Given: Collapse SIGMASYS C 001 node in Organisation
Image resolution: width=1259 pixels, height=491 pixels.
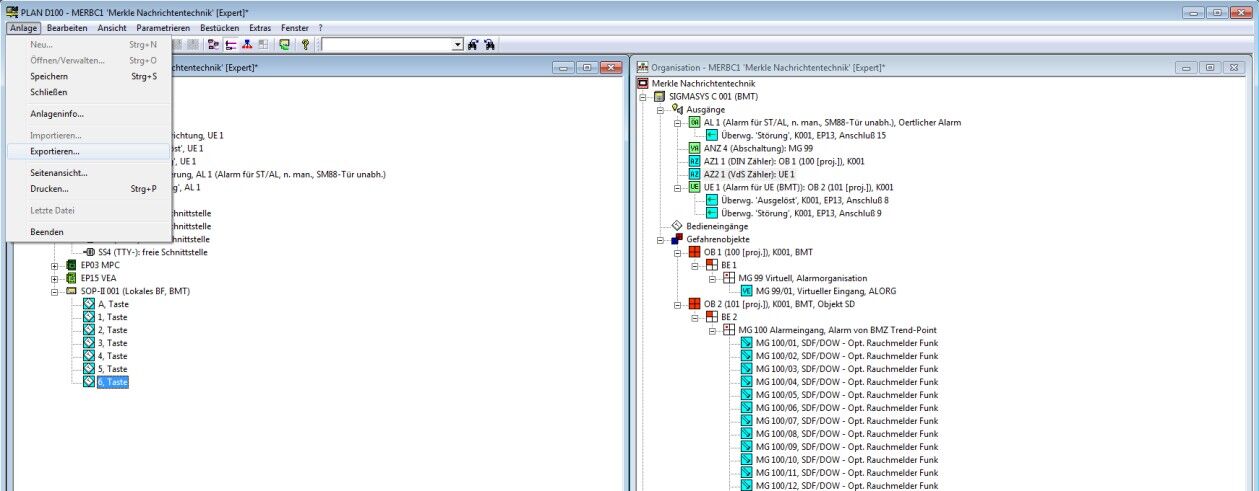Looking at the screenshot, I should pyautogui.click(x=643, y=96).
